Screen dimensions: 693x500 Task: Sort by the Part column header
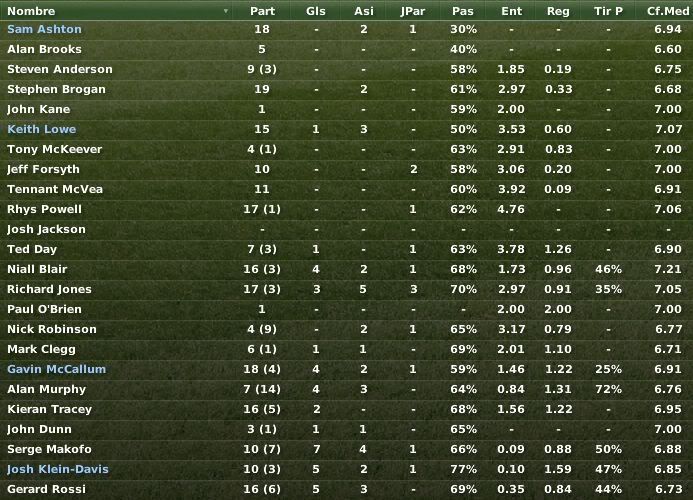pyautogui.click(x=262, y=11)
